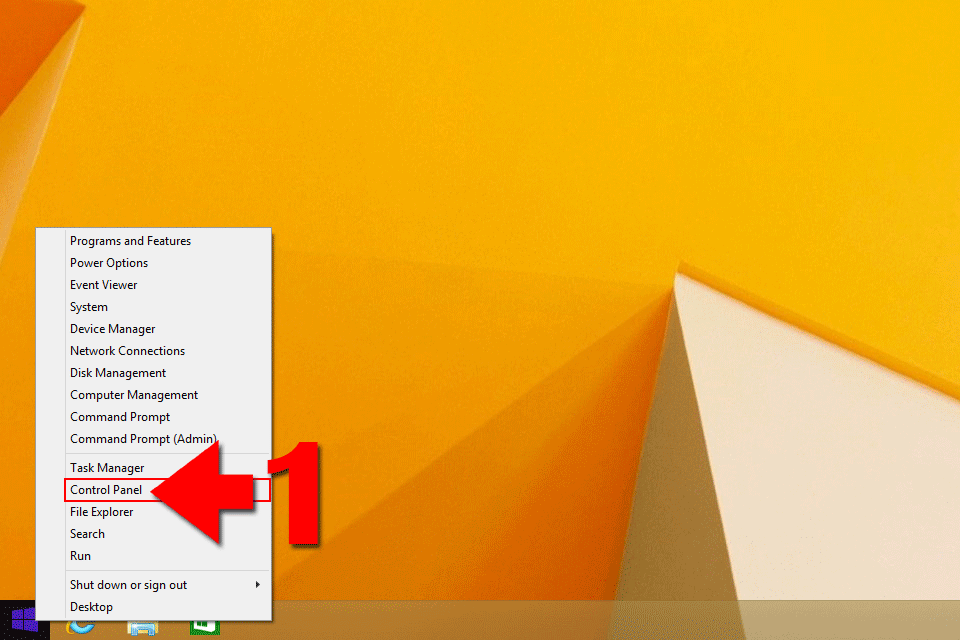The height and width of the screenshot is (640, 960).
Task: Select Network Connections
Action: tap(127, 351)
